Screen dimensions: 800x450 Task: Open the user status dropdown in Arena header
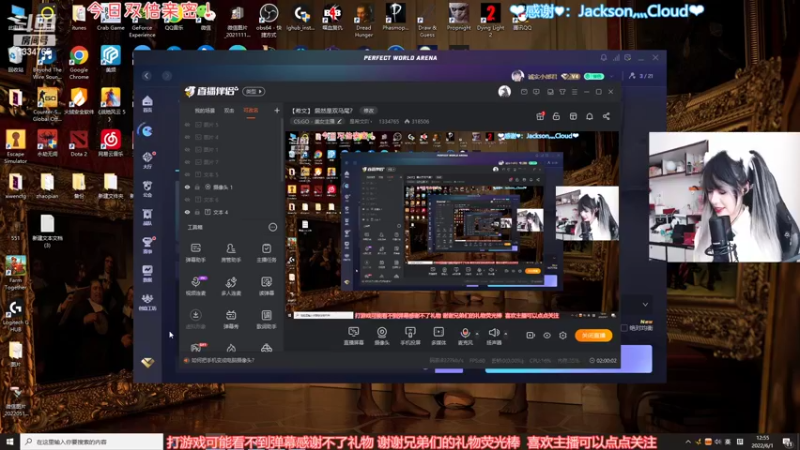click(612, 76)
